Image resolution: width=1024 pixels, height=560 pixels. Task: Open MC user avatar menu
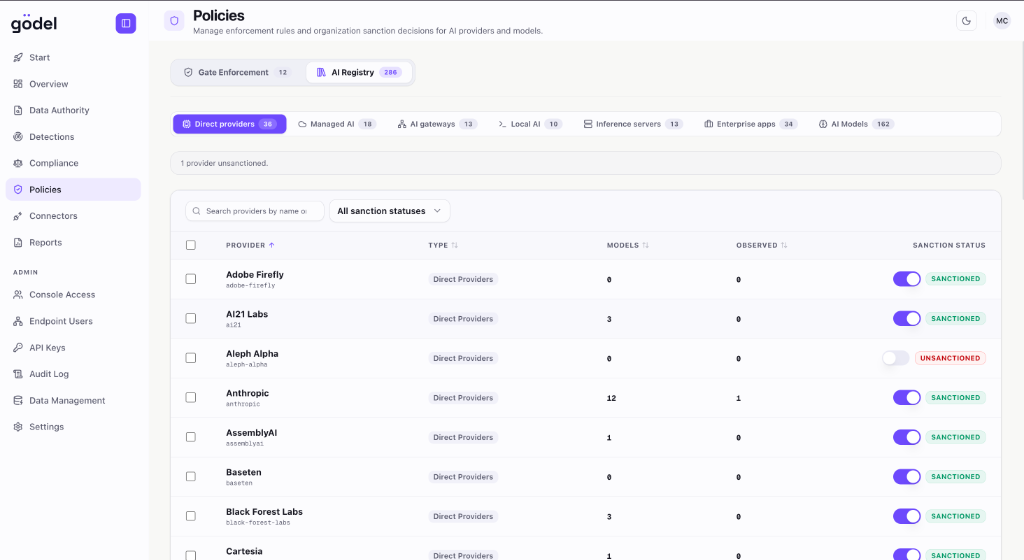[1001, 21]
